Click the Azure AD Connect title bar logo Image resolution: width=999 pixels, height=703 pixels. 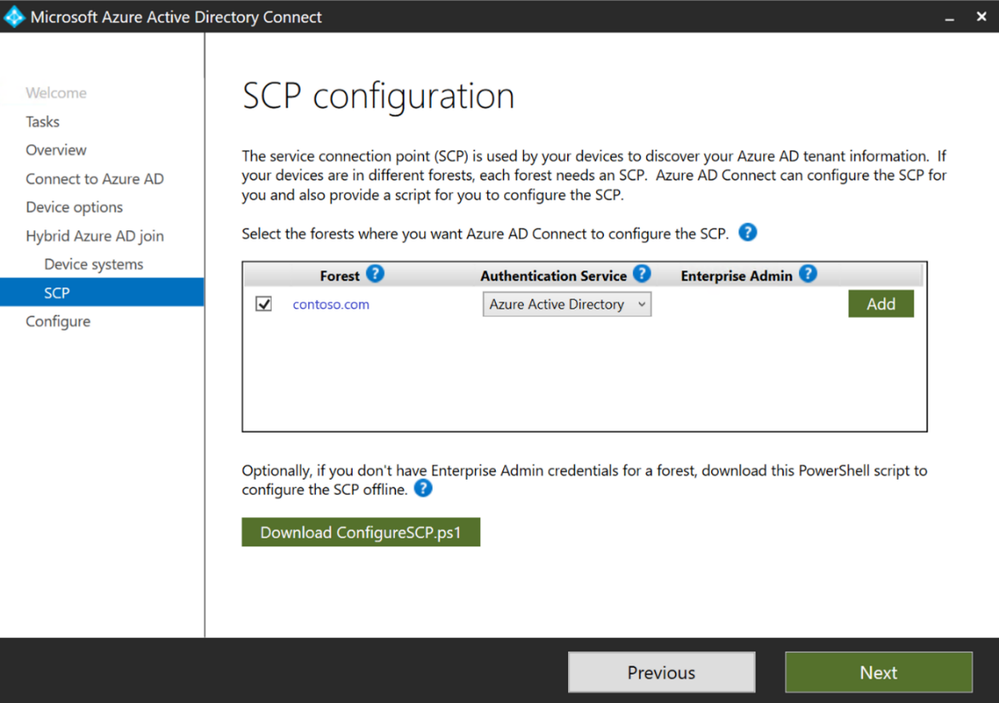point(14,17)
